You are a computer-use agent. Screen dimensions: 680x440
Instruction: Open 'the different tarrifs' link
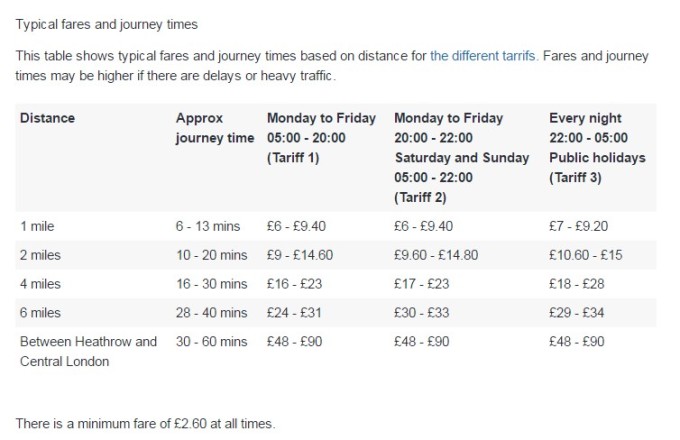click(484, 56)
